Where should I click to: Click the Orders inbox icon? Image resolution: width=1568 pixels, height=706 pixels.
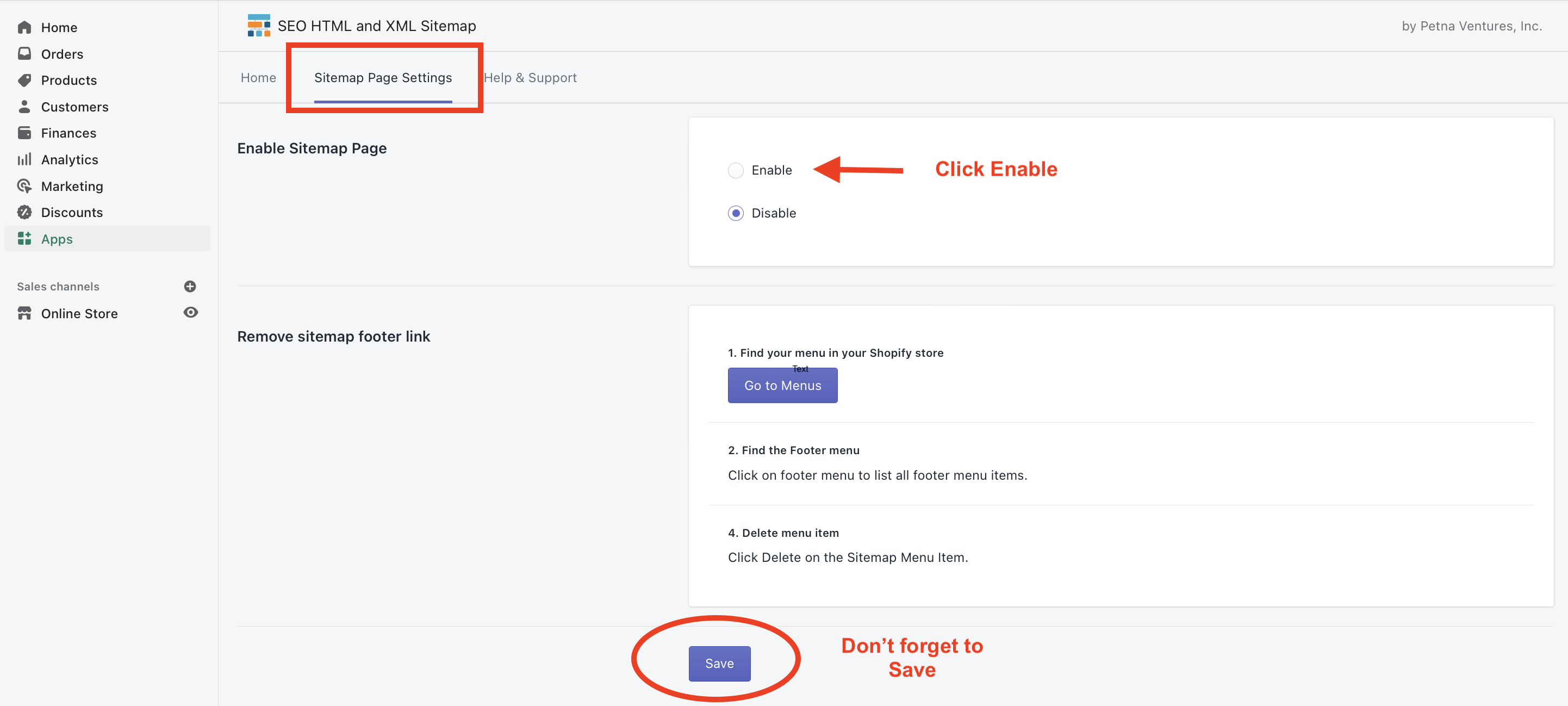tap(24, 54)
